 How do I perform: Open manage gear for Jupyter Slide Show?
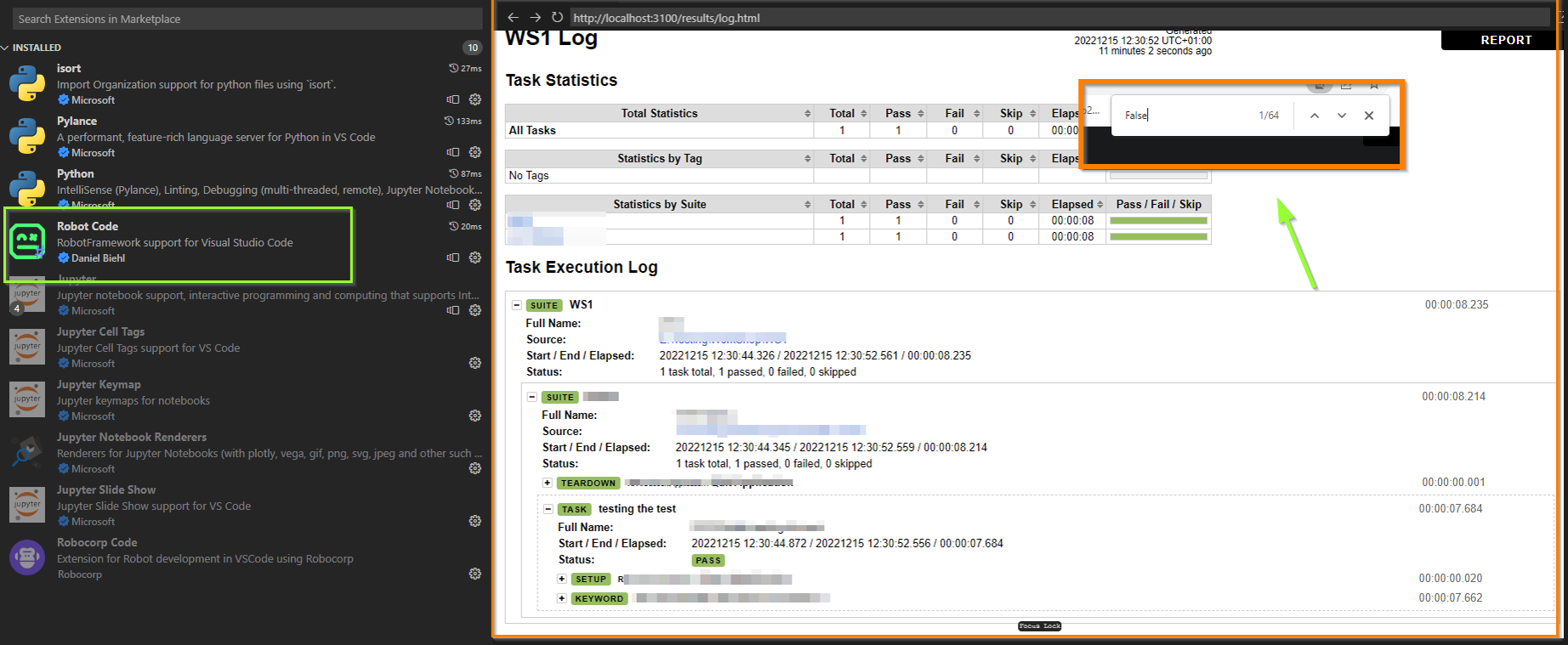(475, 521)
